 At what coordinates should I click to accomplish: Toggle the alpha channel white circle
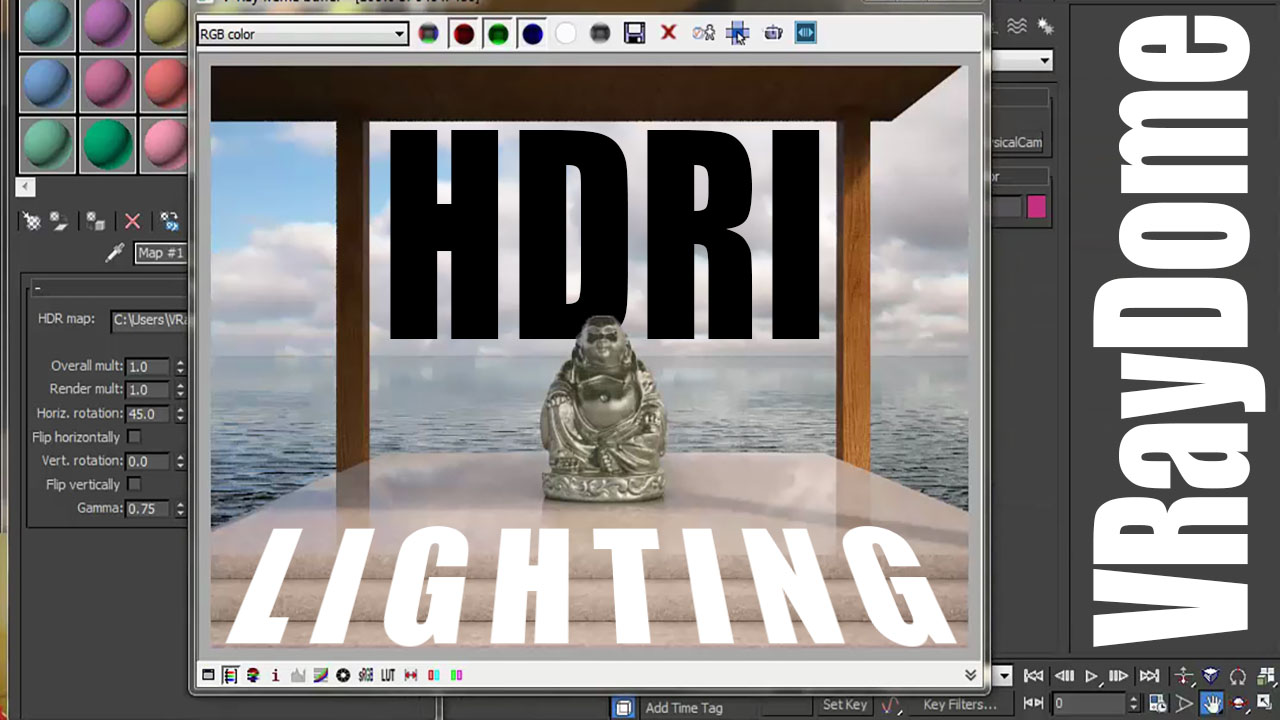pyautogui.click(x=566, y=34)
